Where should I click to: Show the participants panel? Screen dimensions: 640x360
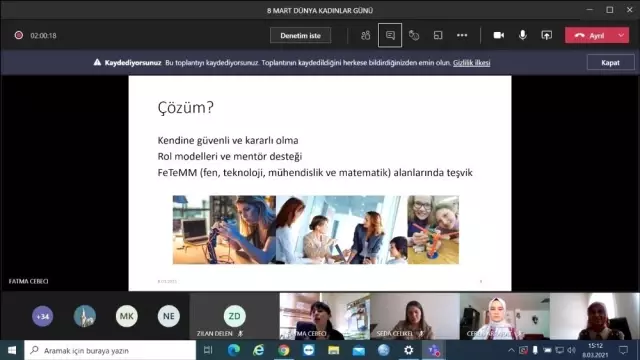(x=365, y=36)
